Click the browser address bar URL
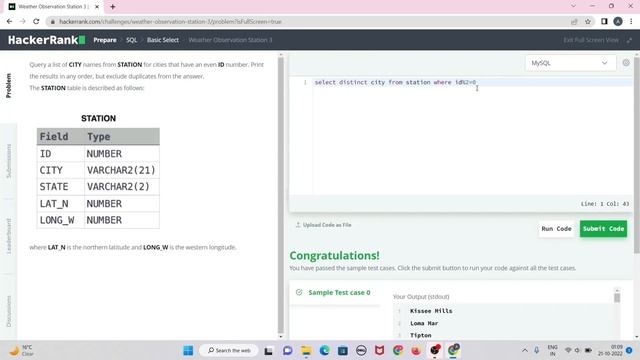The width and height of the screenshot is (640, 360). click(x=171, y=22)
